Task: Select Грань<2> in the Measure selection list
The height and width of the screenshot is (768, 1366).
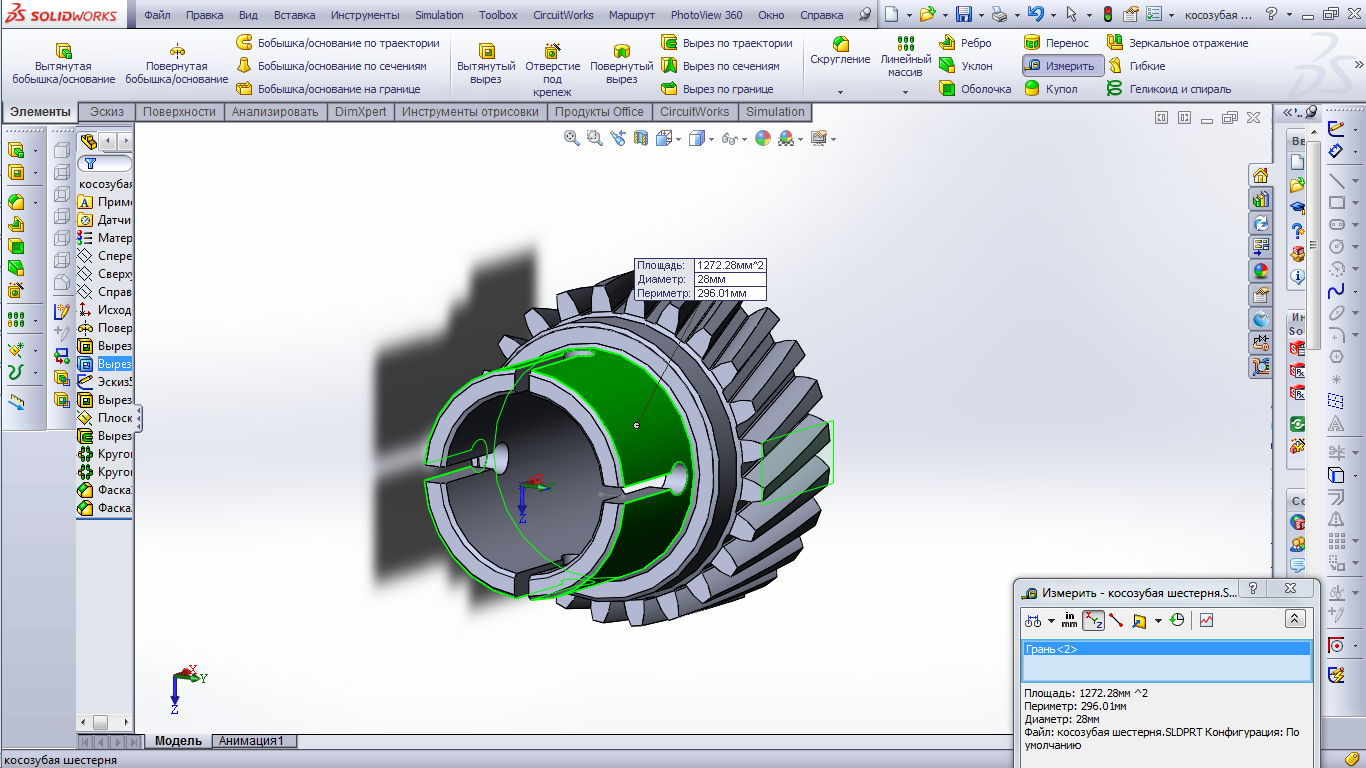Action: (1167, 649)
